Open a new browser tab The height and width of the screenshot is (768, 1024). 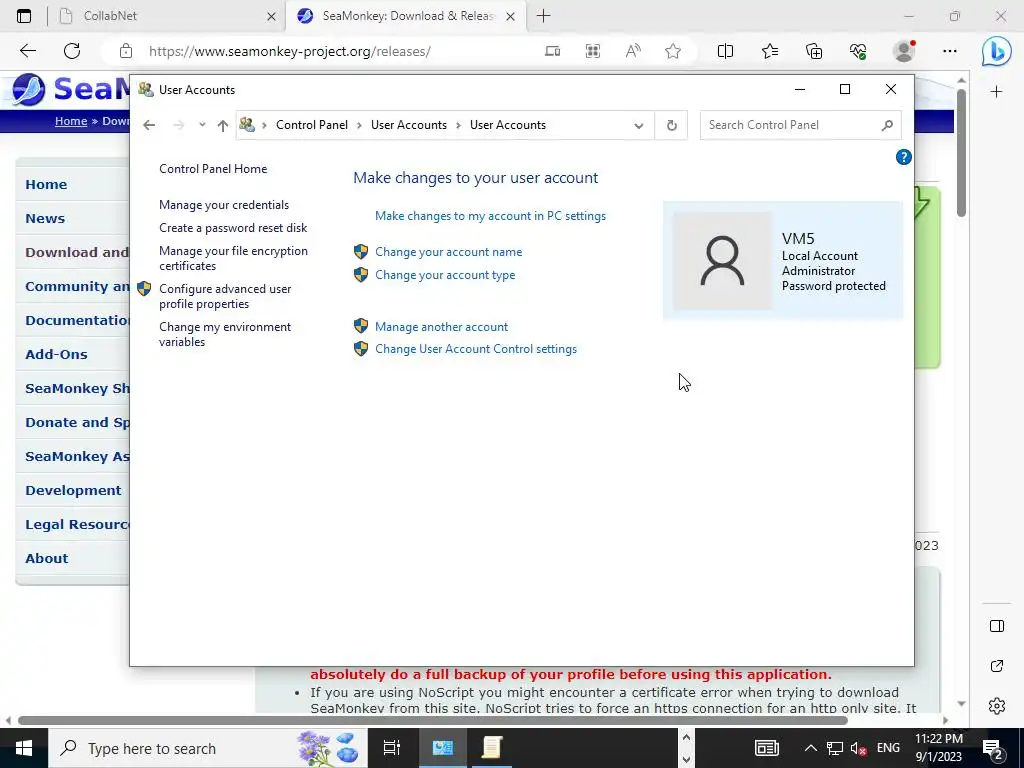[543, 16]
